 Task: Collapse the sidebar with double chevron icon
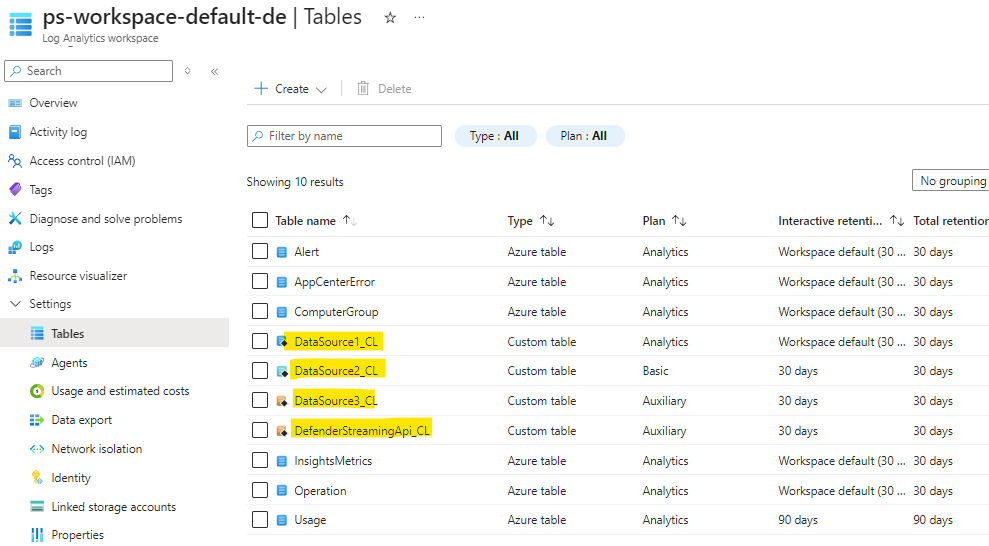(x=214, y=71)
